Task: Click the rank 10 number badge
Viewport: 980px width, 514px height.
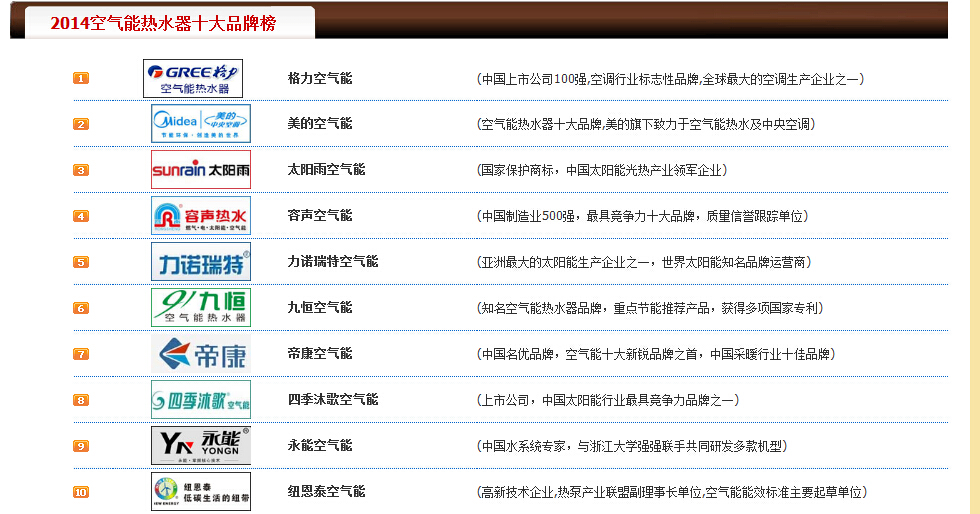Action: (x=81, y=492)
